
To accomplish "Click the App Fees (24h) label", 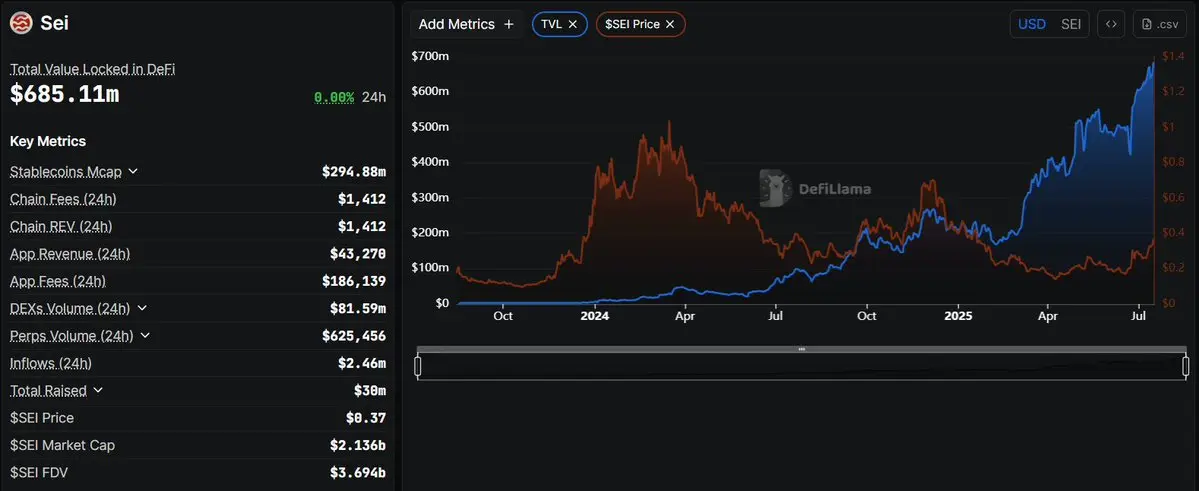I will (x=57, y=281).
